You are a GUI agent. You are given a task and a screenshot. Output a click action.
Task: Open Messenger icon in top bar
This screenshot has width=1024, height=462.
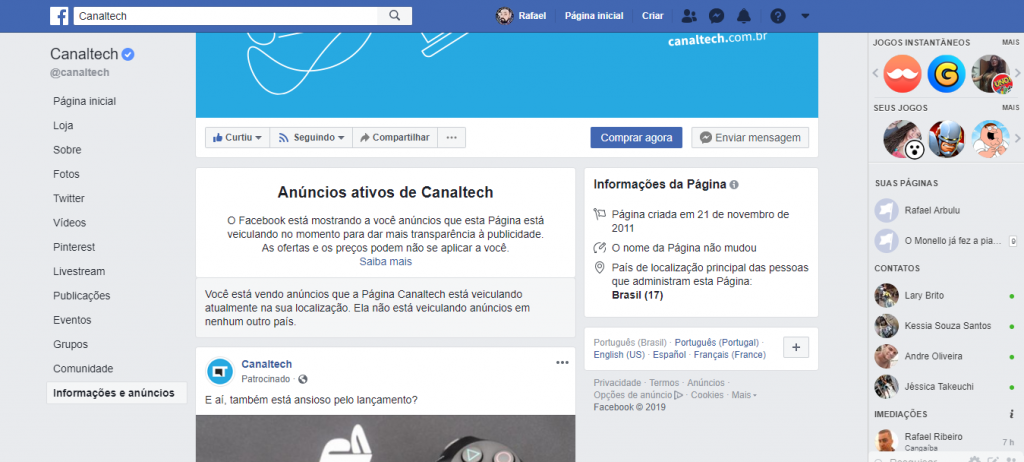click(716, 16)
